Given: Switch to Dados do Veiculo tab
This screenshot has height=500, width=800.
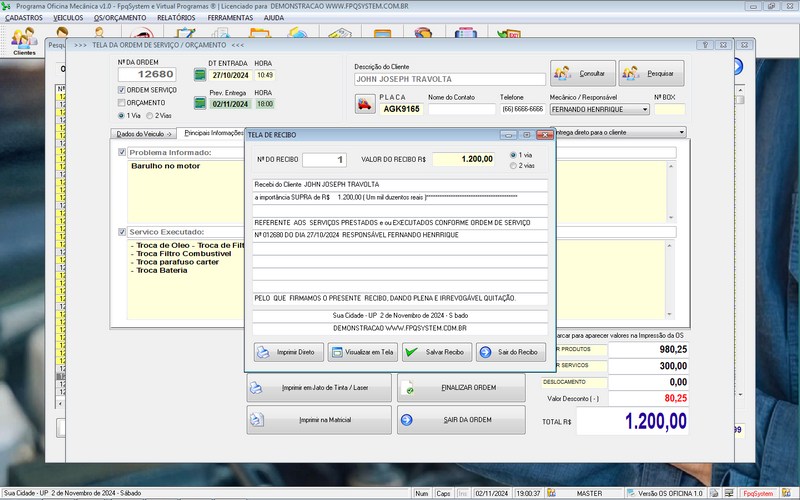Looking at the screenshot, I should coord(143,134).
